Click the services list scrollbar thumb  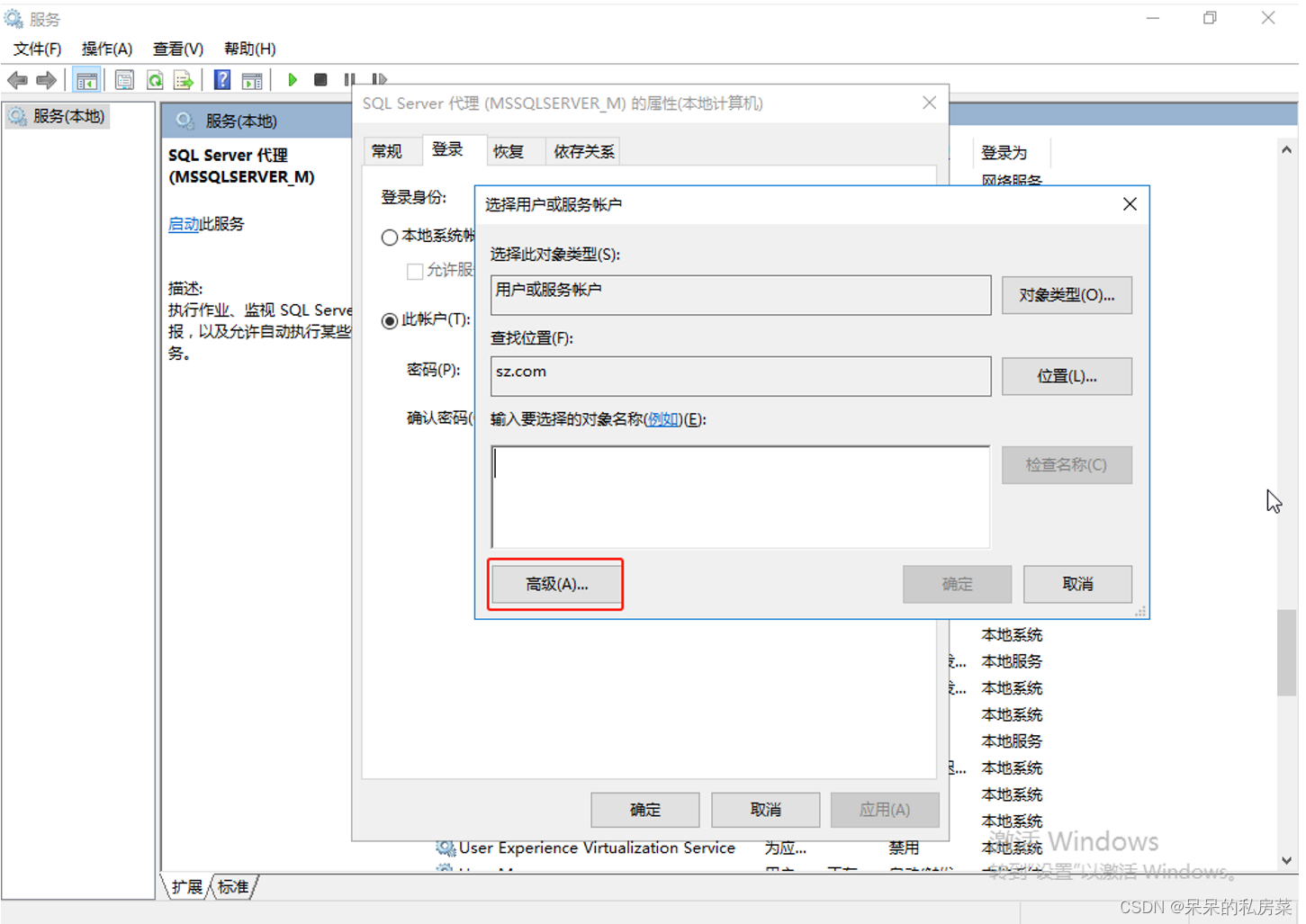click(x=1287, y=652)
